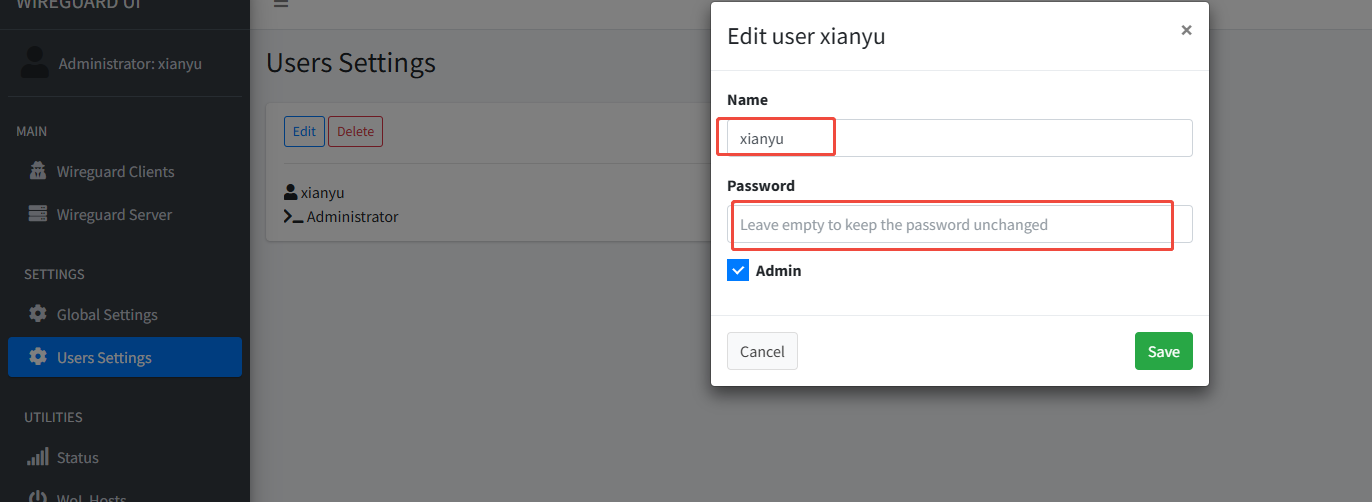
Task: Click into the Password input field
Action: point(959,224)
